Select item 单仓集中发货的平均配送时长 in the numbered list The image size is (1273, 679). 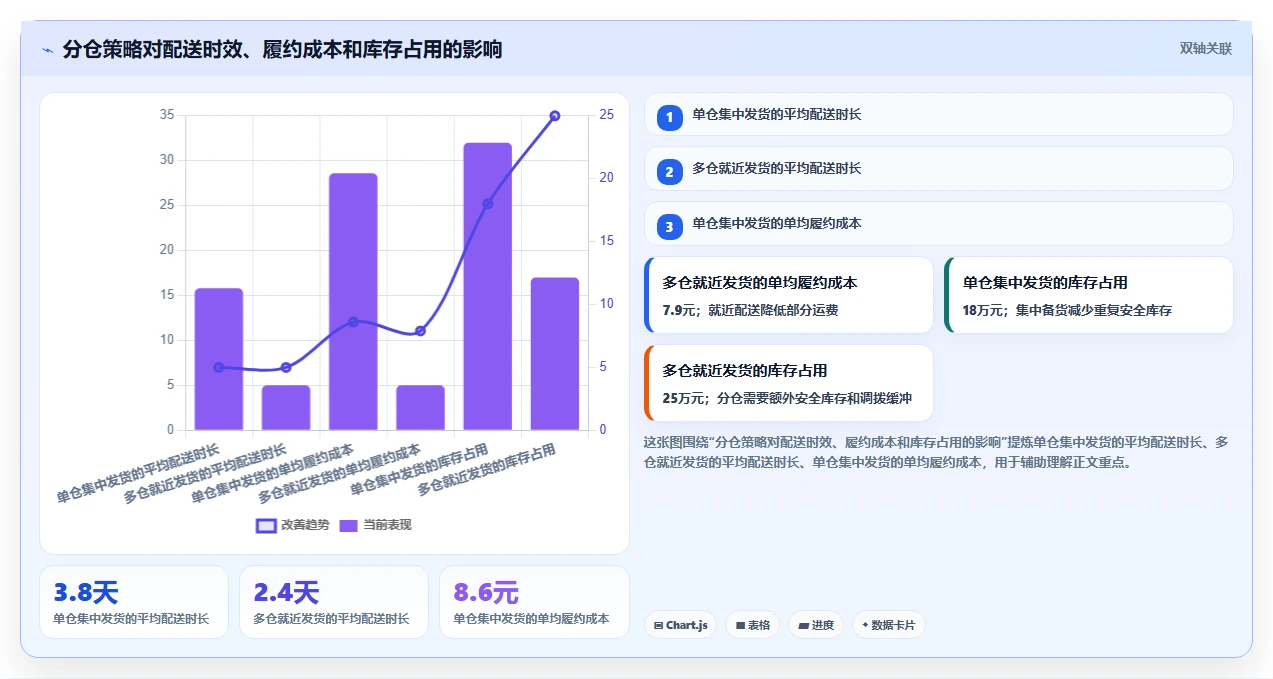point(939,114)
